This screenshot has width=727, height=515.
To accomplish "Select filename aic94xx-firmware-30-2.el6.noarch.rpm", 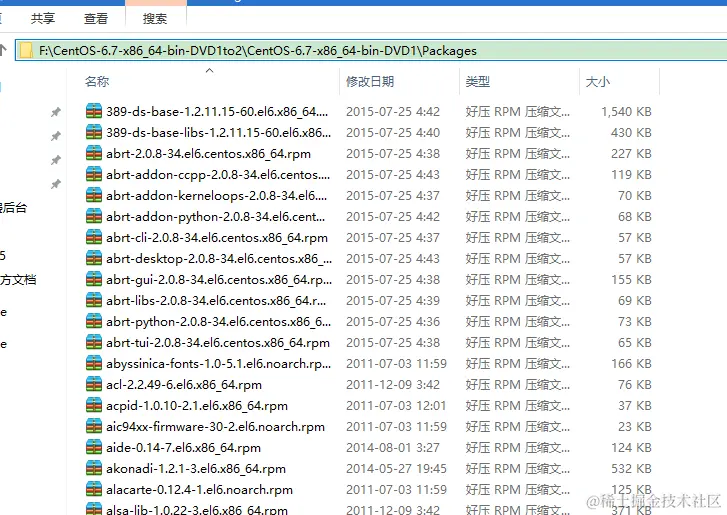I will (215, 426).
